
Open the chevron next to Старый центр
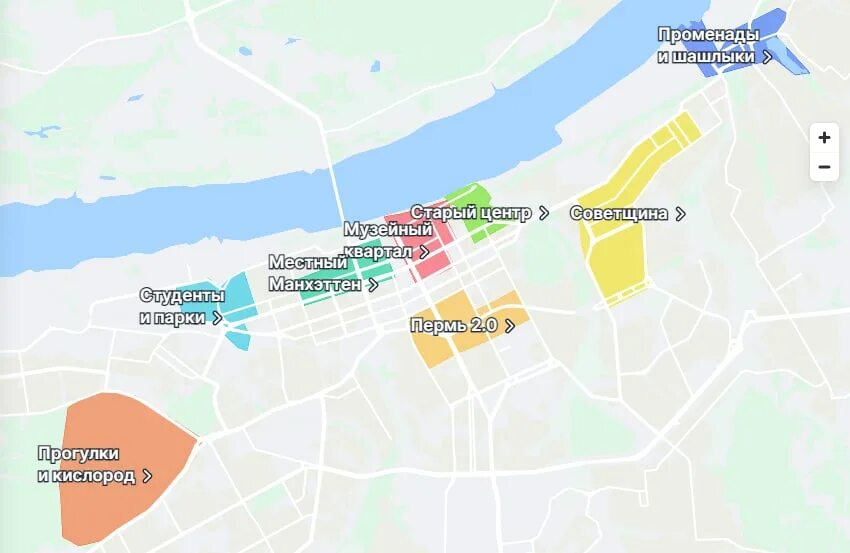[x=544, y=214]
